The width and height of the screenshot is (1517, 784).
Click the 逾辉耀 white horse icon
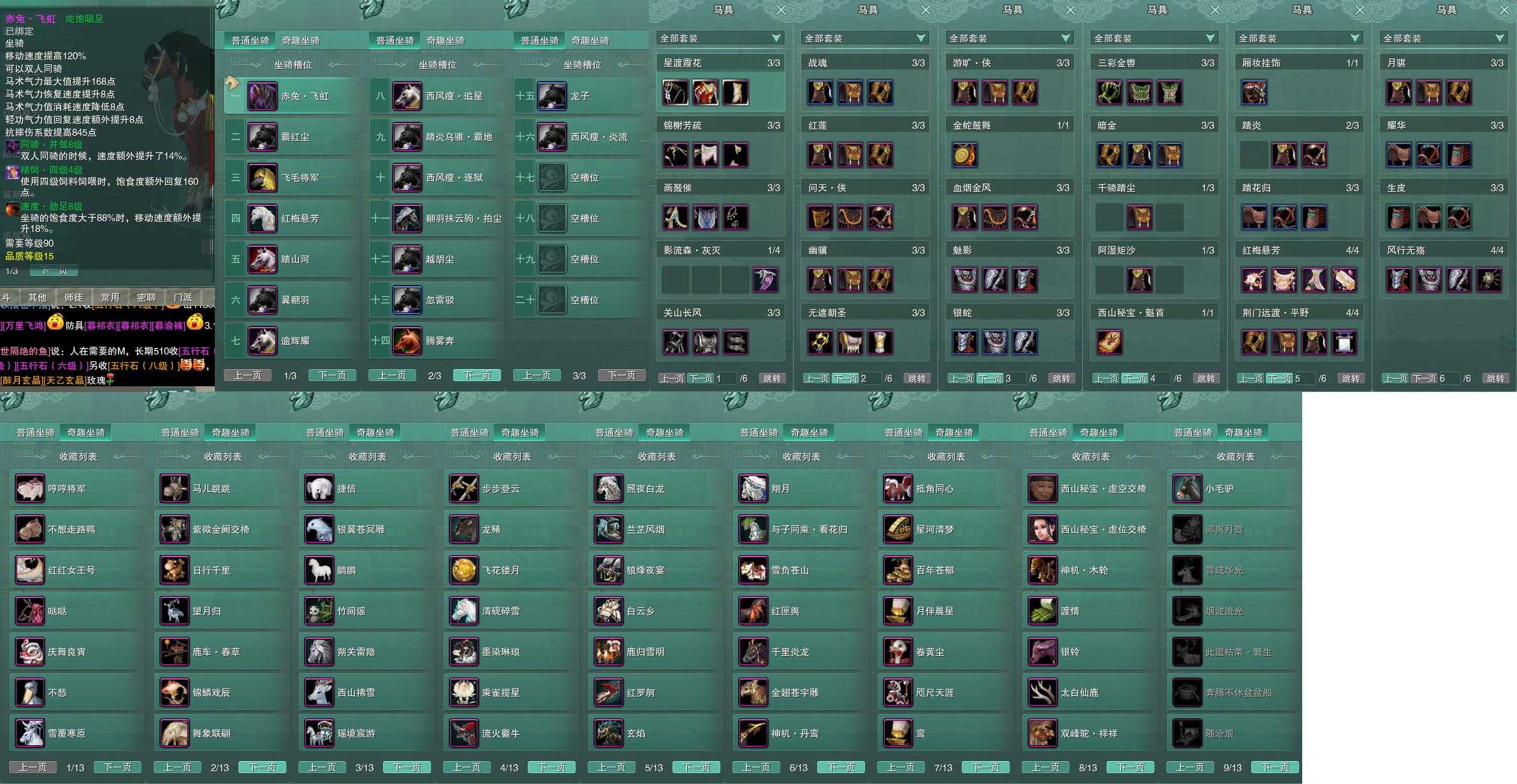262,341
